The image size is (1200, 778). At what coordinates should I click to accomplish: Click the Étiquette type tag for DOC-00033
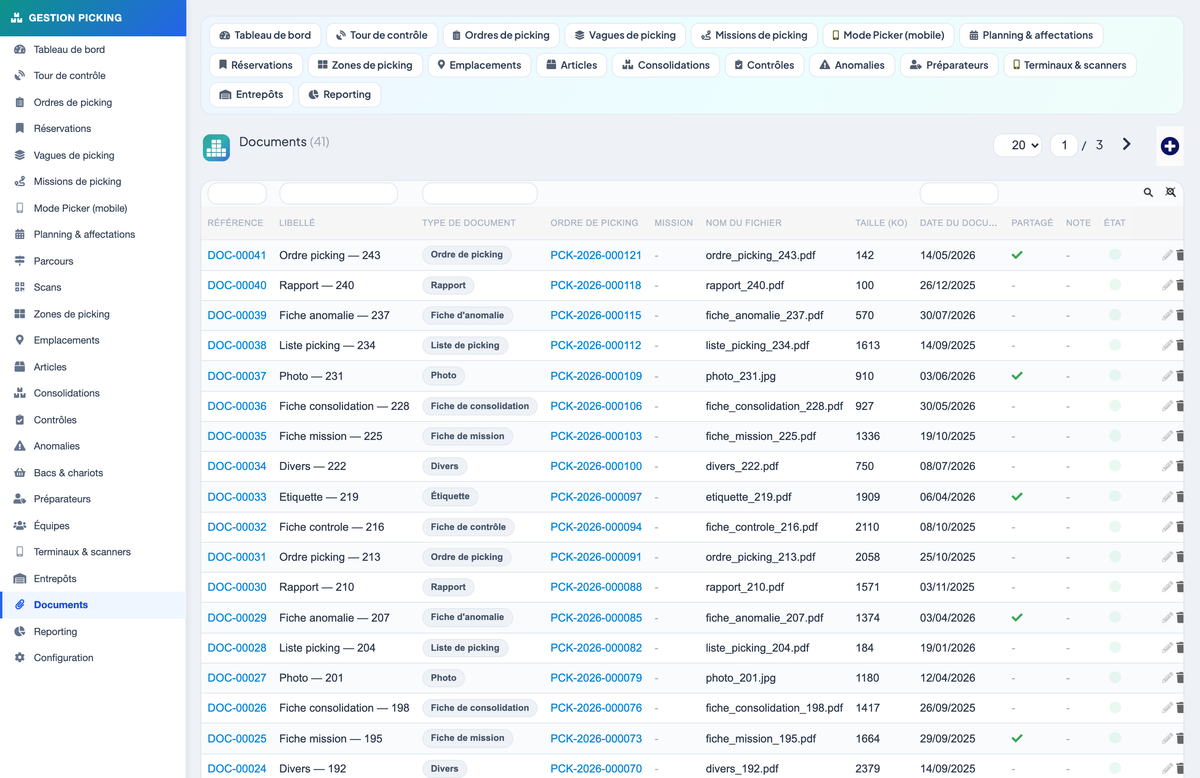tap(449, 497)
